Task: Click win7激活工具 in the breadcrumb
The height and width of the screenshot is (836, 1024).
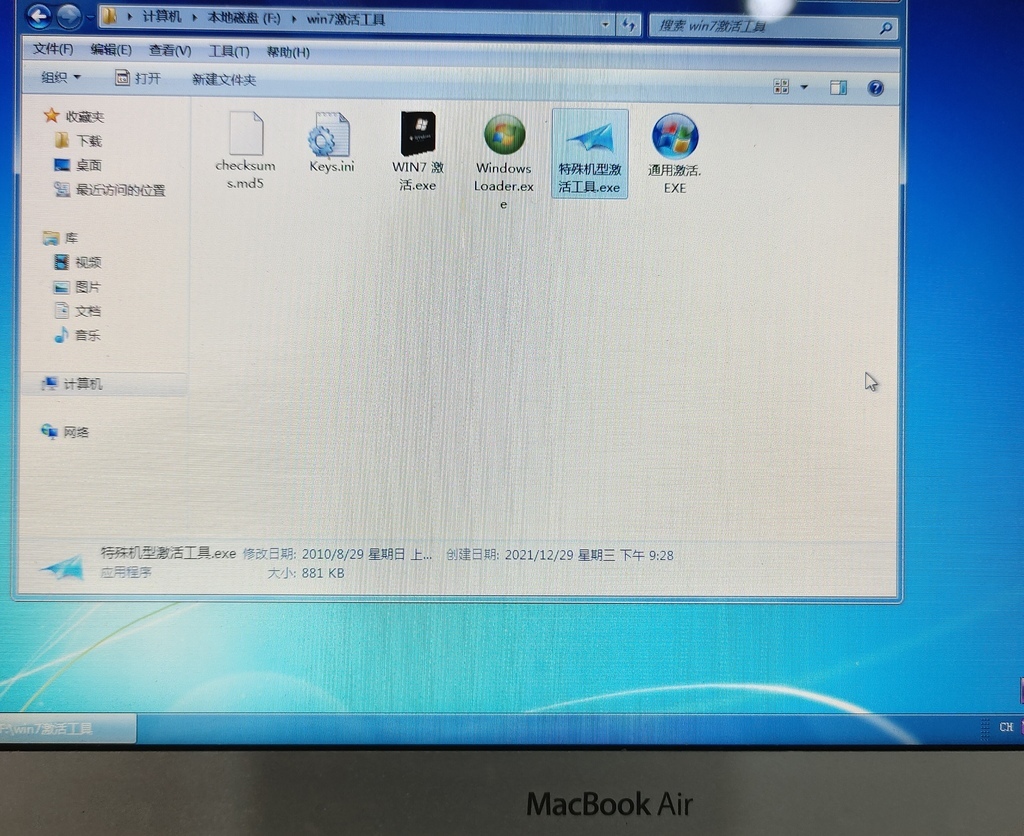Action: click(x=345, y=20)
